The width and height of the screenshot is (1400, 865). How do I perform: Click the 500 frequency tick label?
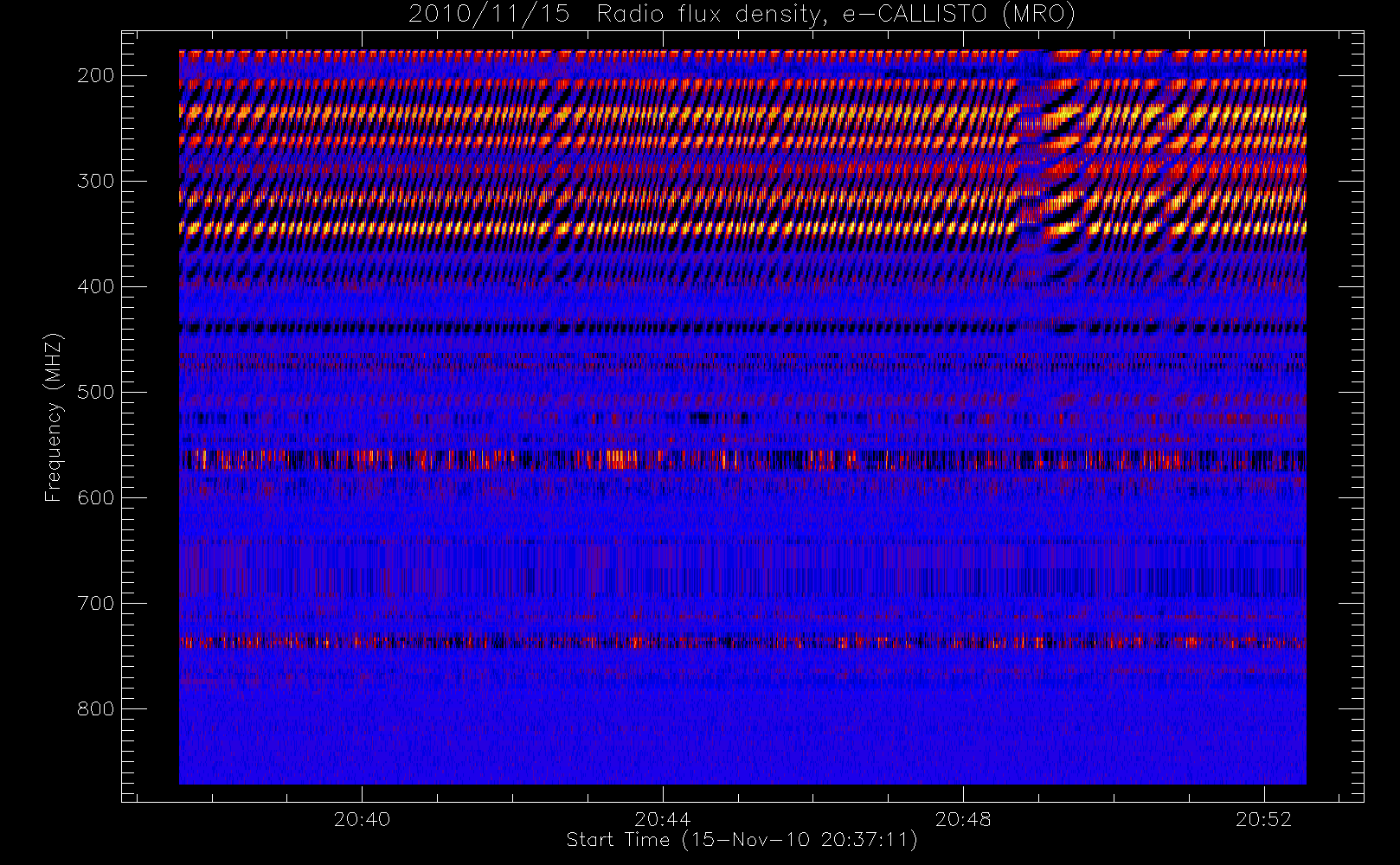(x=96, y=392)
